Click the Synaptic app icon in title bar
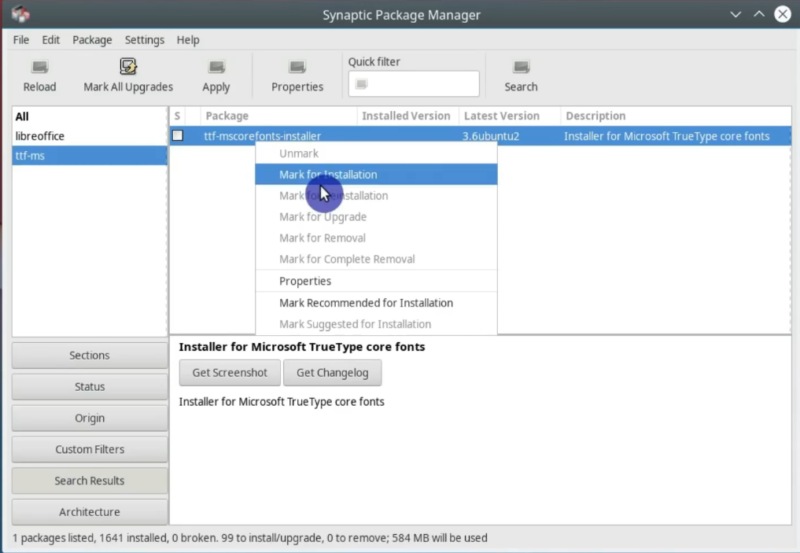The width and height of the screenshot is (800, 553). coord(20,14)
